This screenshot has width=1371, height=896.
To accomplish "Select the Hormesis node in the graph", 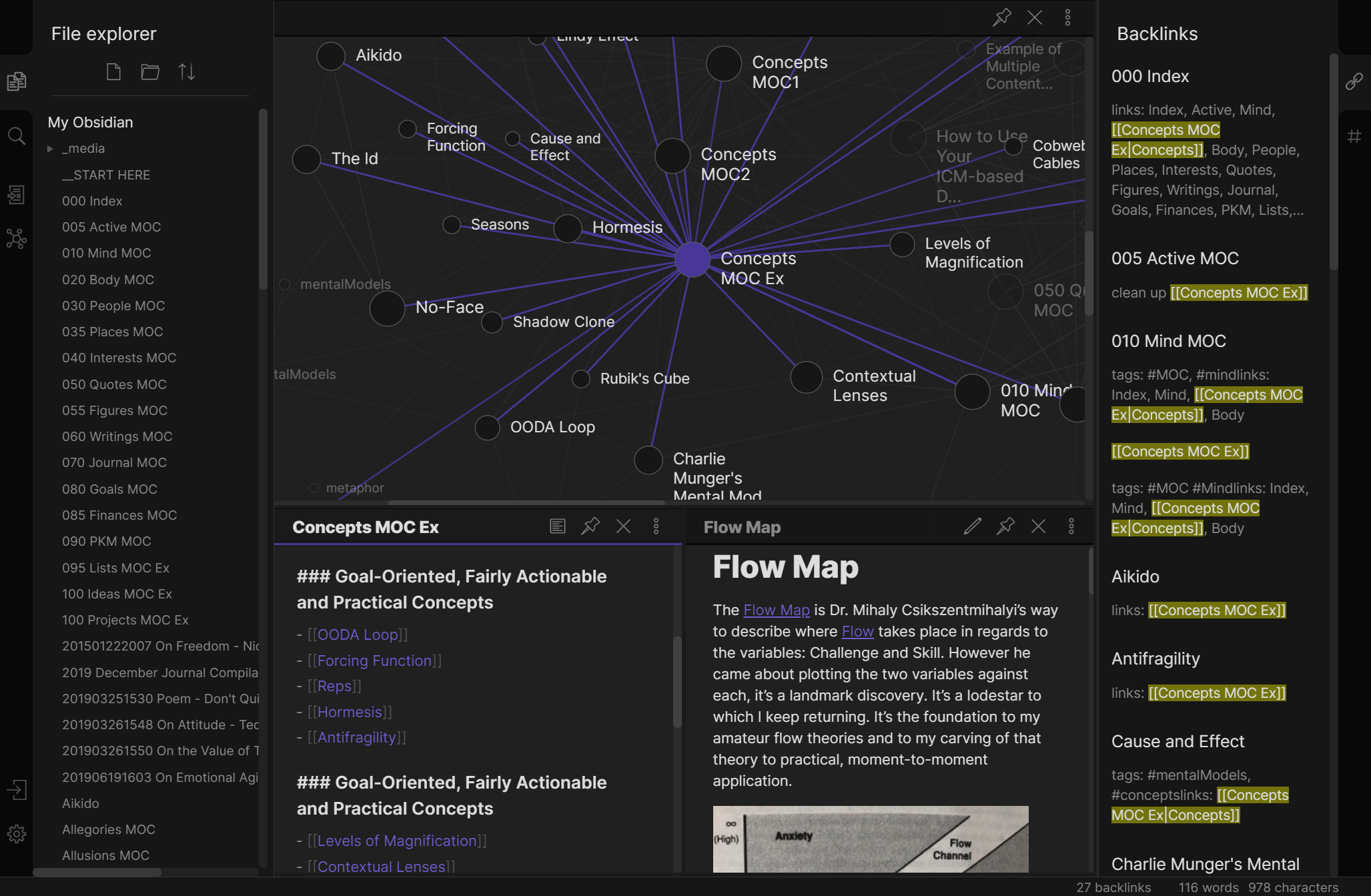I will click(567, 228).
